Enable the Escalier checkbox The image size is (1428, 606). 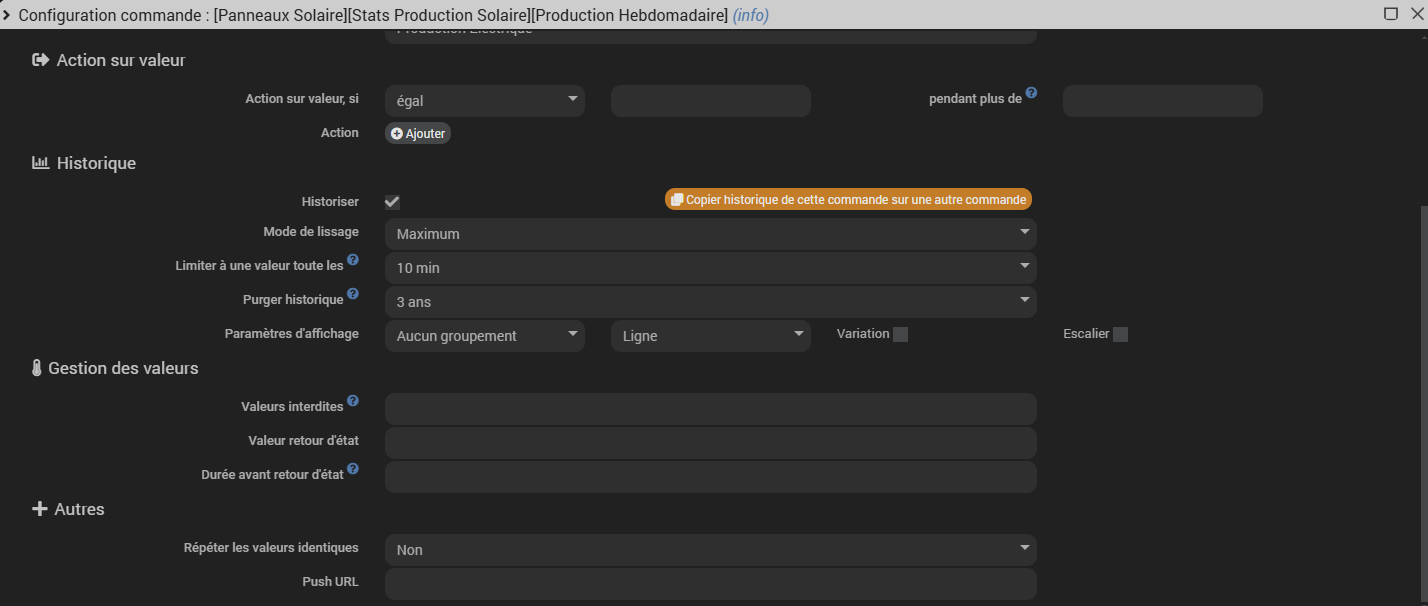coord(1120,335)
